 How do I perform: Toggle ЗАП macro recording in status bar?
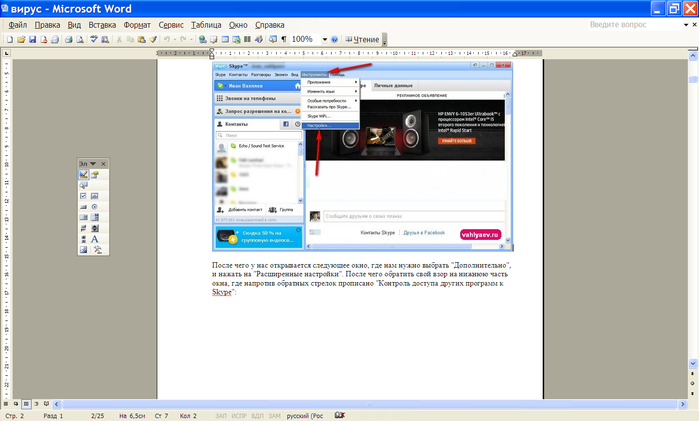coord(221,416)
